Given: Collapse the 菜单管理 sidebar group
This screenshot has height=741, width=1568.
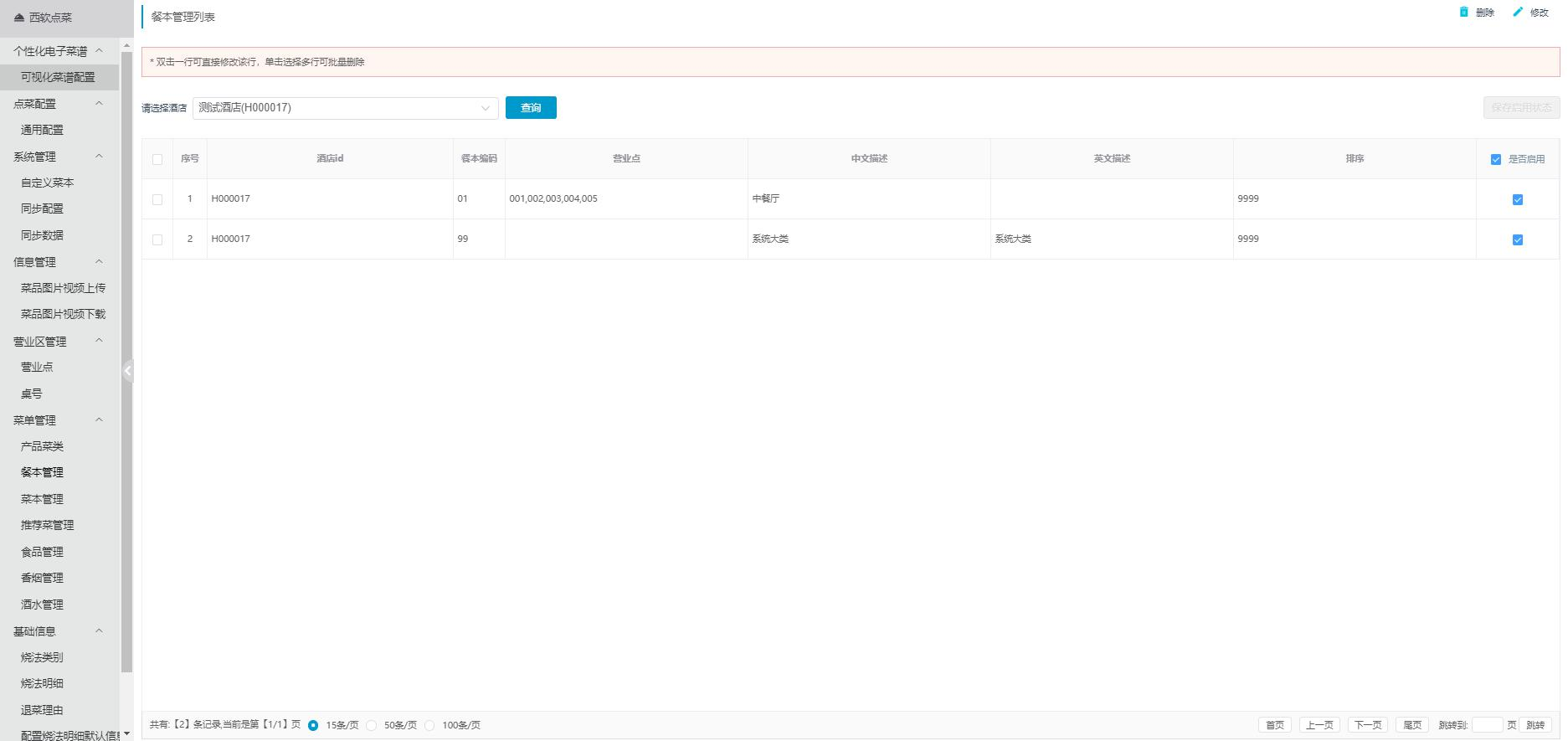Looking at the screenshot, I should tap(99, 420).
